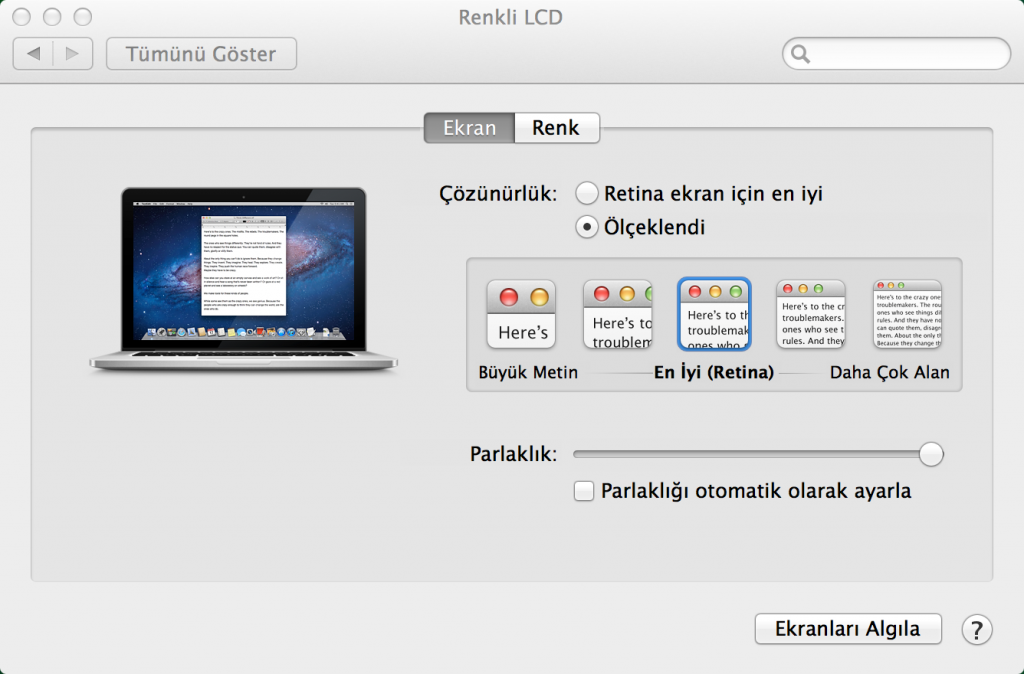Select the Büyük Metin resolution preset
The height and width of the screenshot is (674, 1024).
click(521, 313)
